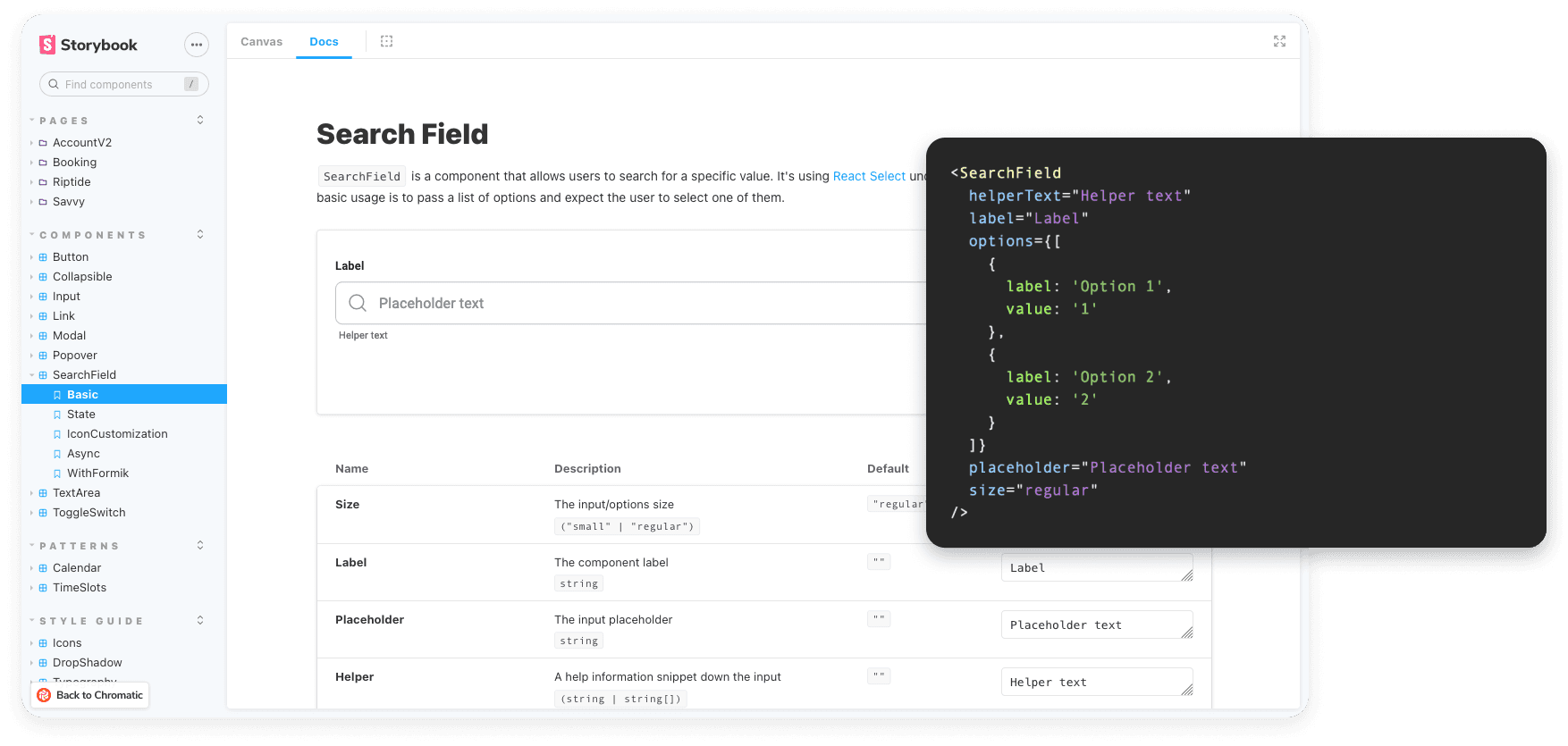Viewport: 1568px width, 746px height.
Task: Open the Input component
Action: pyautogui.click(x=66, y=297)
